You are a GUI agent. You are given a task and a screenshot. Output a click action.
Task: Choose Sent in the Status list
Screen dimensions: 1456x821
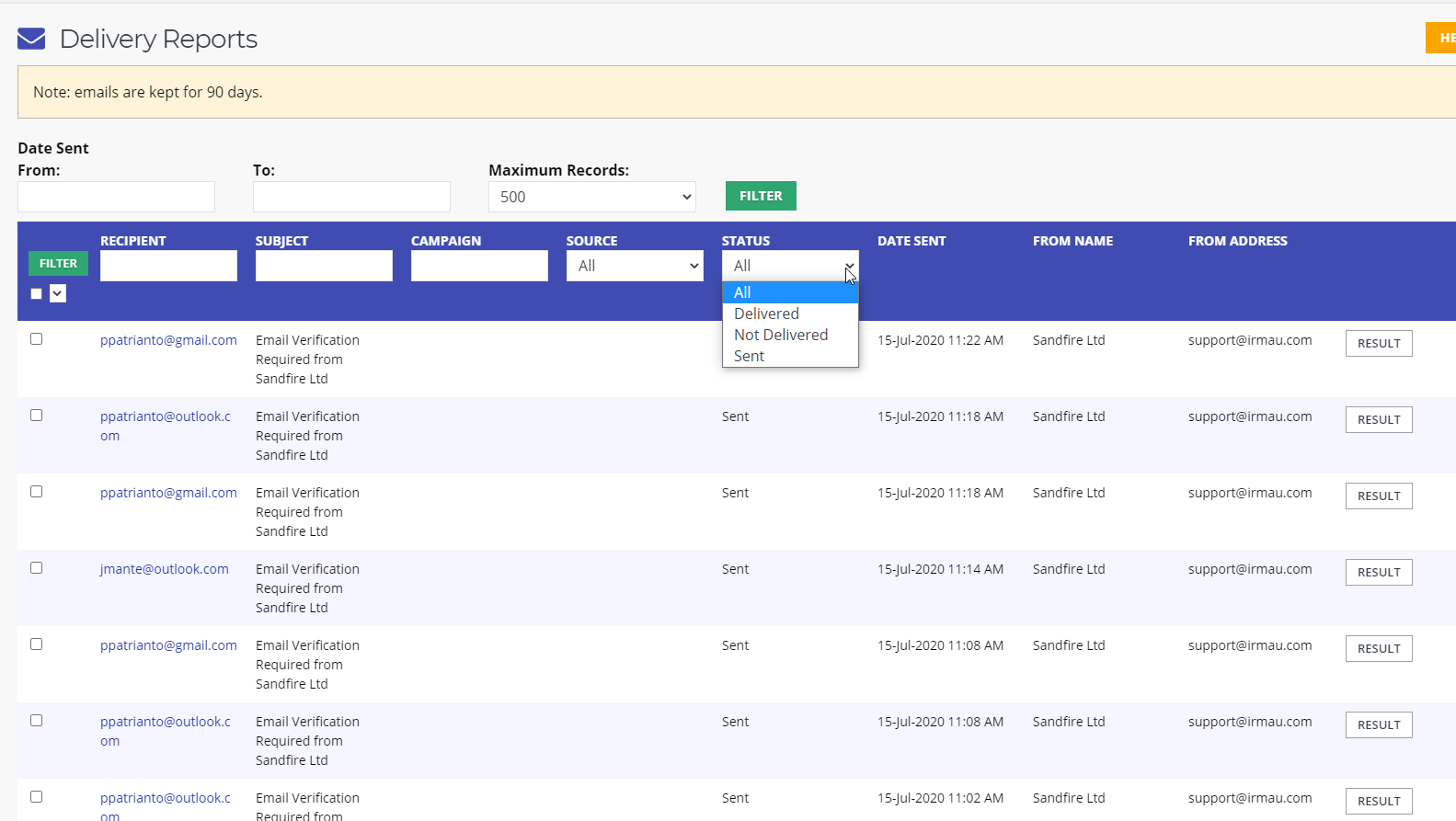(790, 356)
